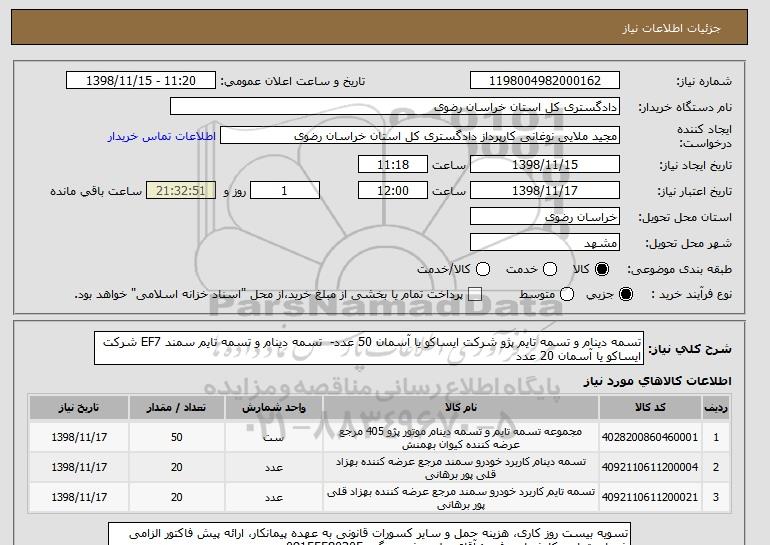770x545 pixels.
Task: Click the remaining time counter 21:32:51
Action: click(181, 191)
